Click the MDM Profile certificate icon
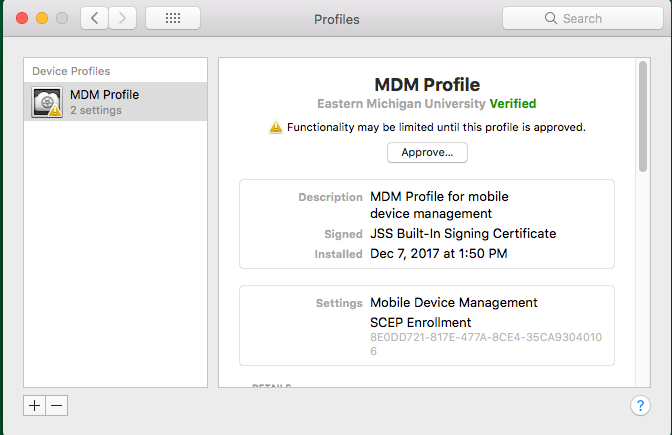Image resolution: width=672 pixels, height=435 pixels. coord(47,102)
